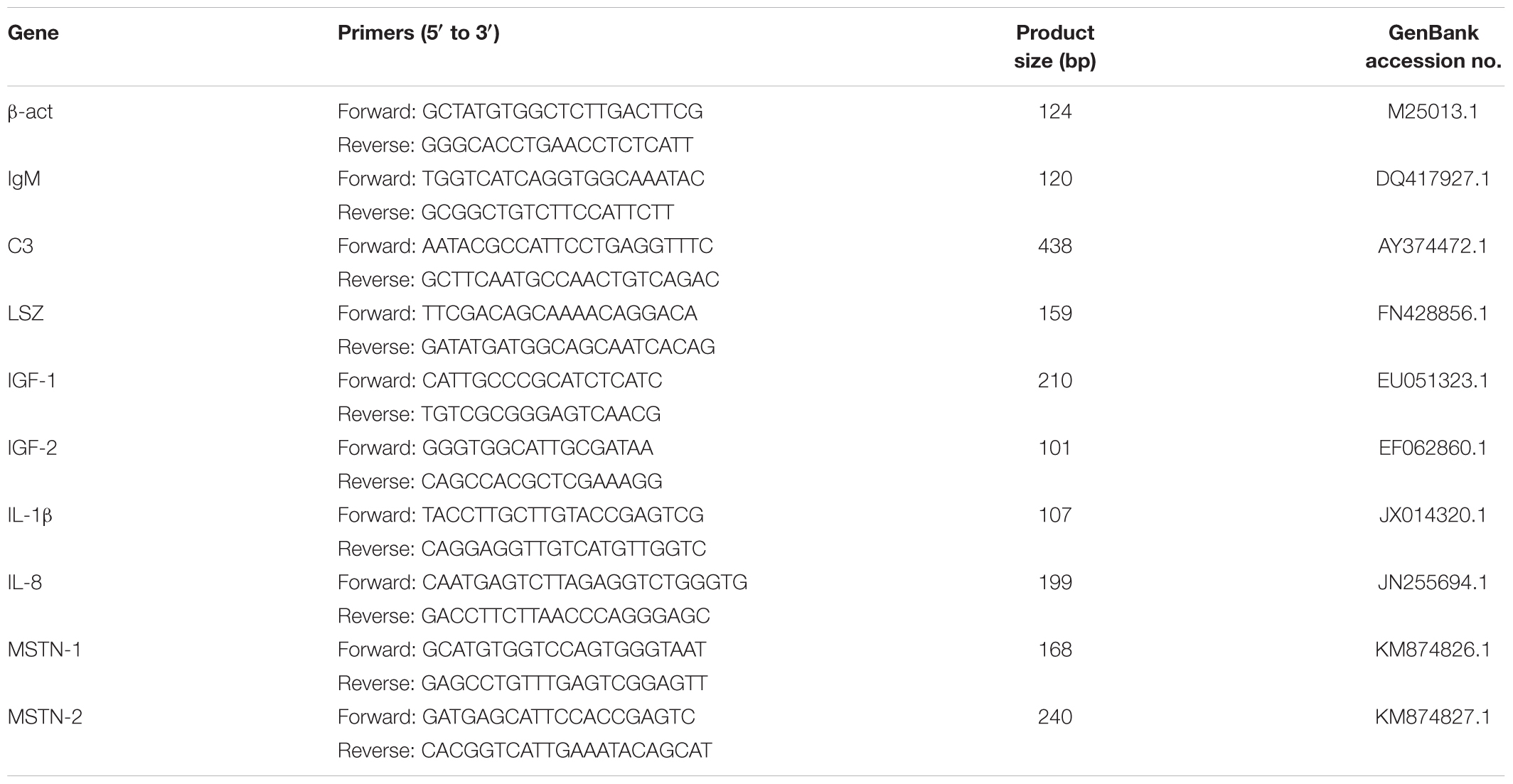Select the IGF-1 gene cell
The width and height of the screenshot is (1513, 784).
pyautogui.click(x=32, y=380)
